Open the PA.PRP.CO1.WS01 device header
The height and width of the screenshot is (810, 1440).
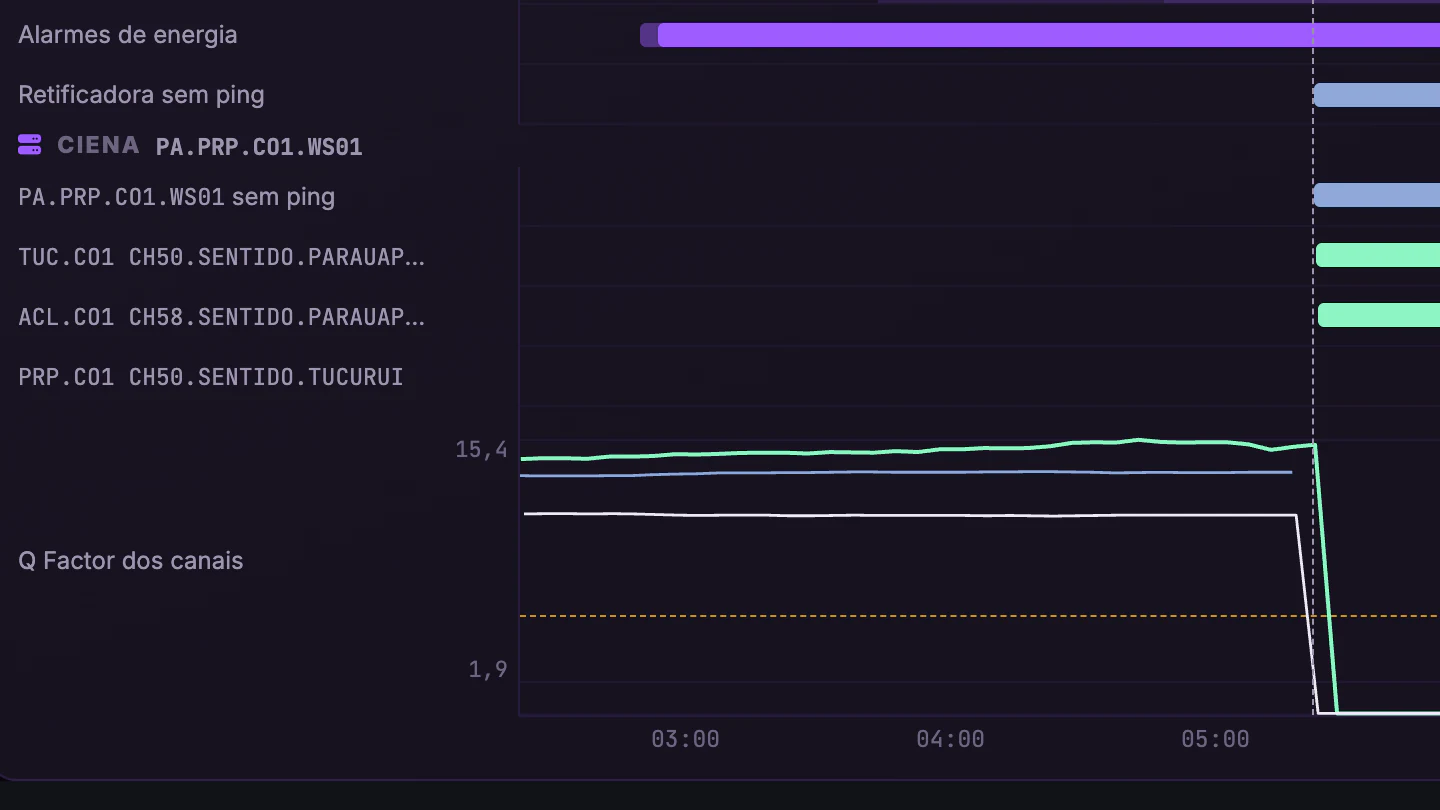pyautogui.click(x=259, y=147)
